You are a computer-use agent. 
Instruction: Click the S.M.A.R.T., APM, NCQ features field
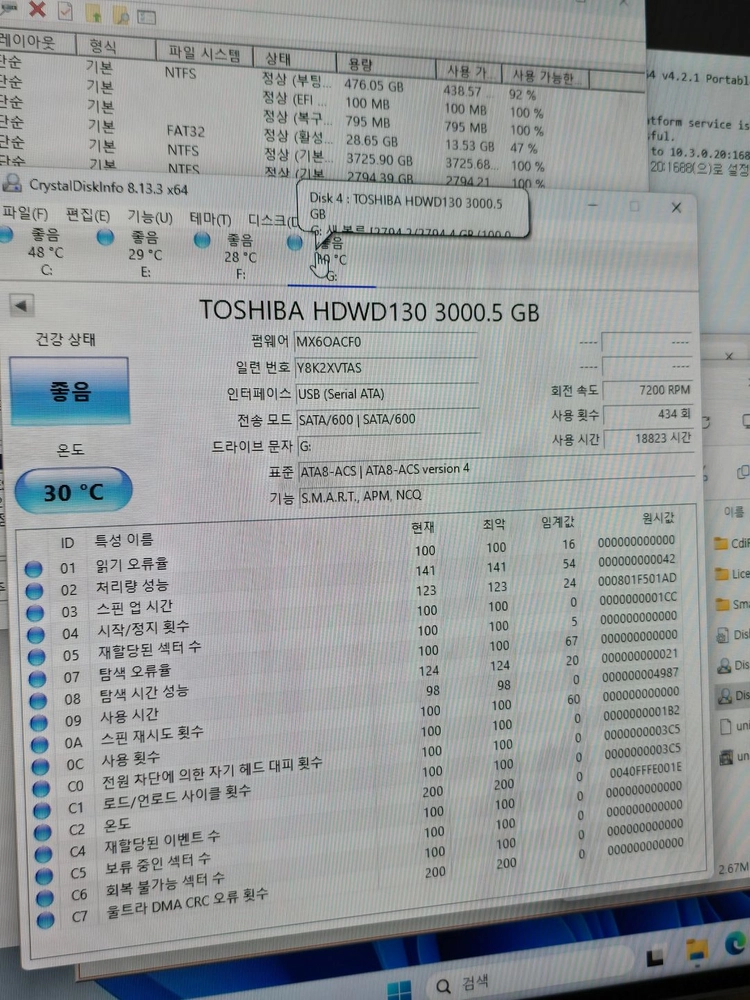[x=497, y=496]
